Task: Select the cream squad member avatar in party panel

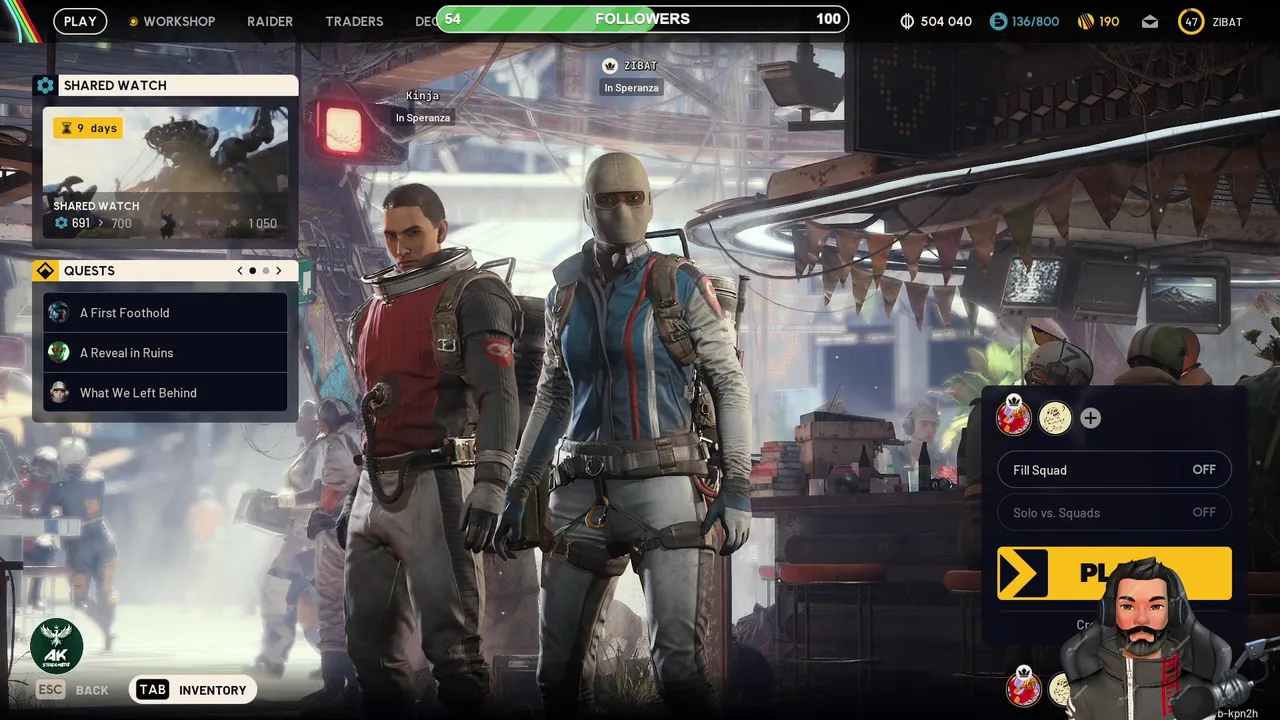Action: [x=1055, y=419]
